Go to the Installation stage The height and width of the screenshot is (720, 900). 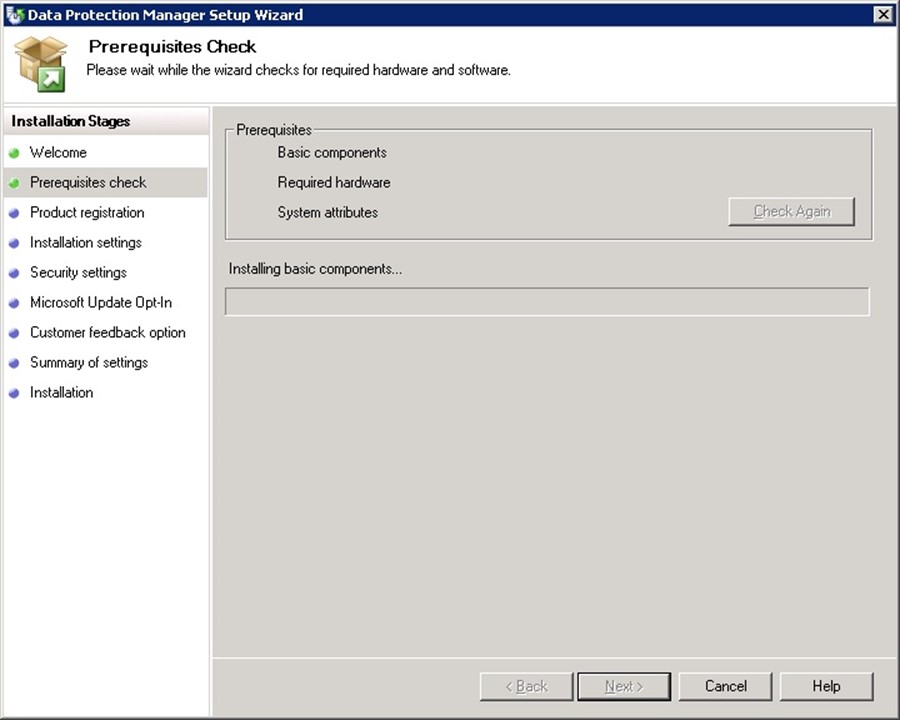(61, 393)
